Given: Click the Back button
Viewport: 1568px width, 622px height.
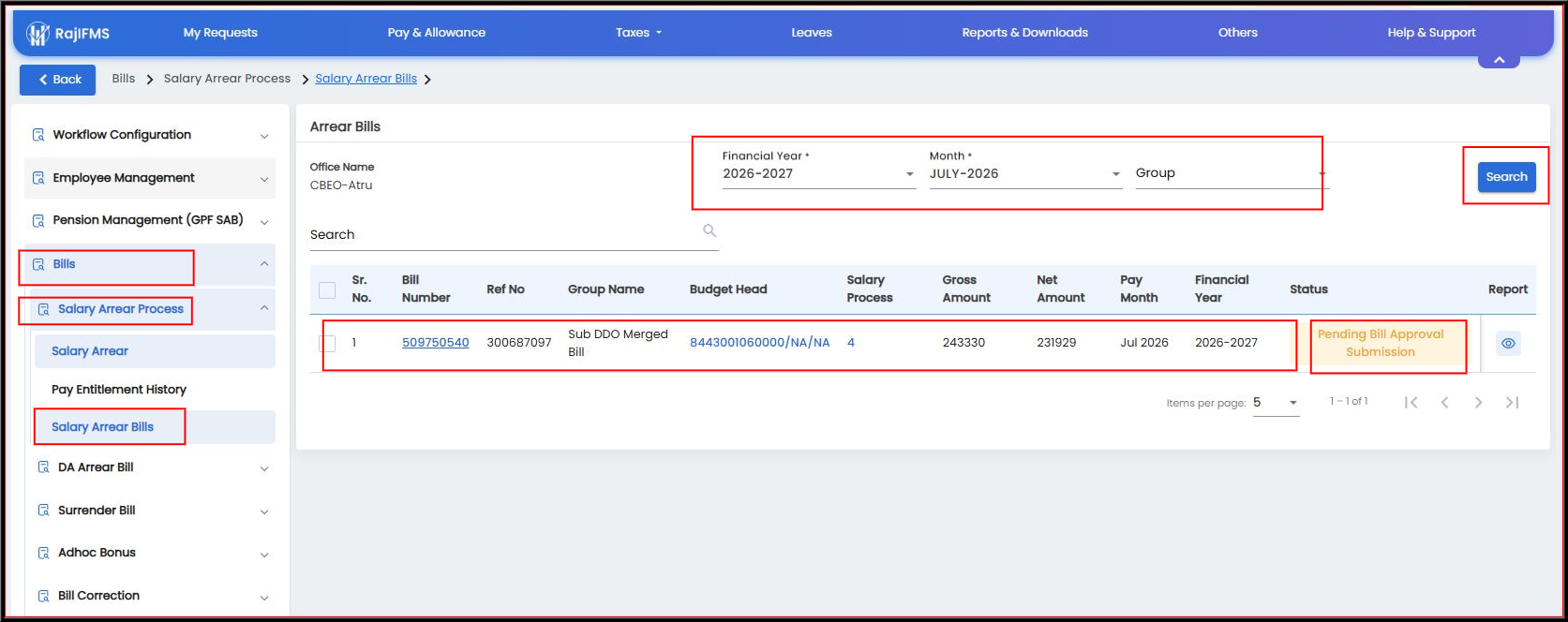Looking at the screenshot, I should point(58,80).
